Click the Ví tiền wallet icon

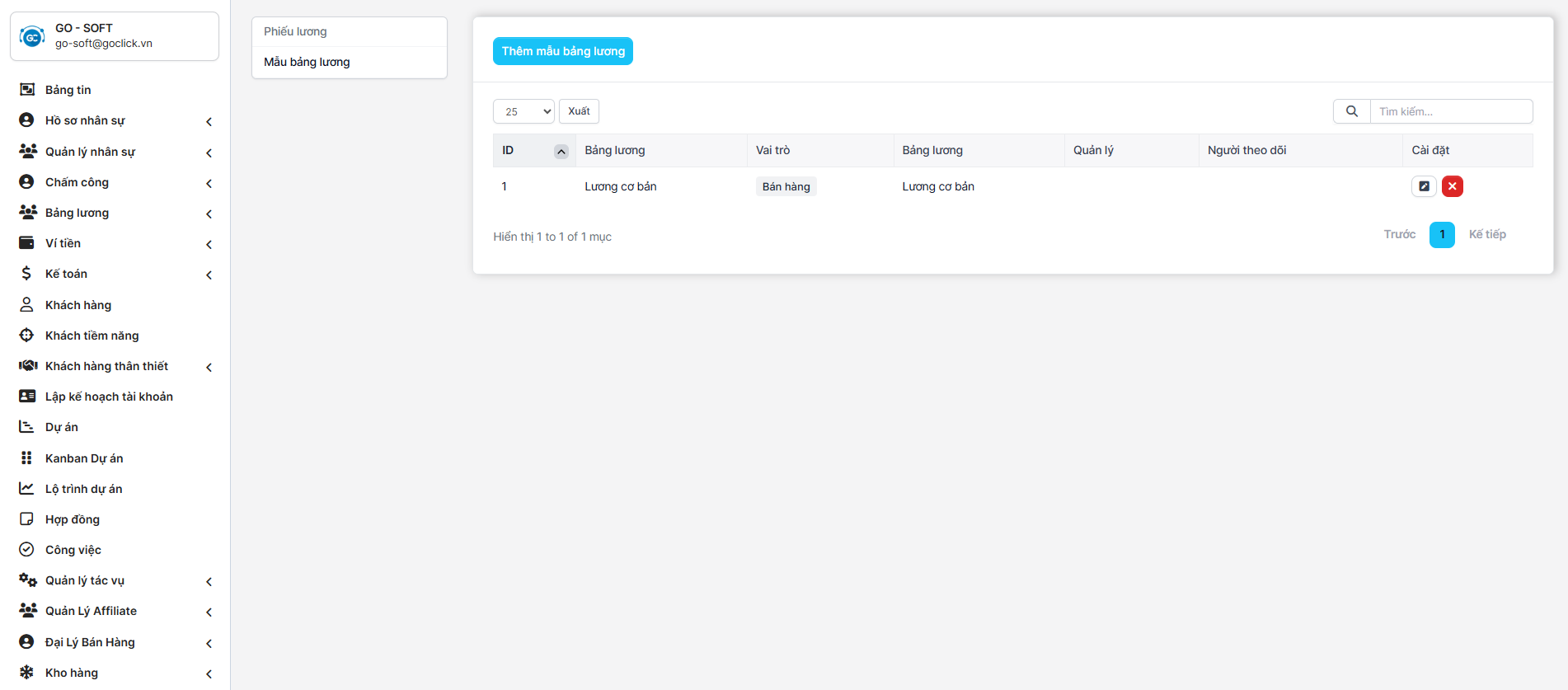[x=26, y=243]
